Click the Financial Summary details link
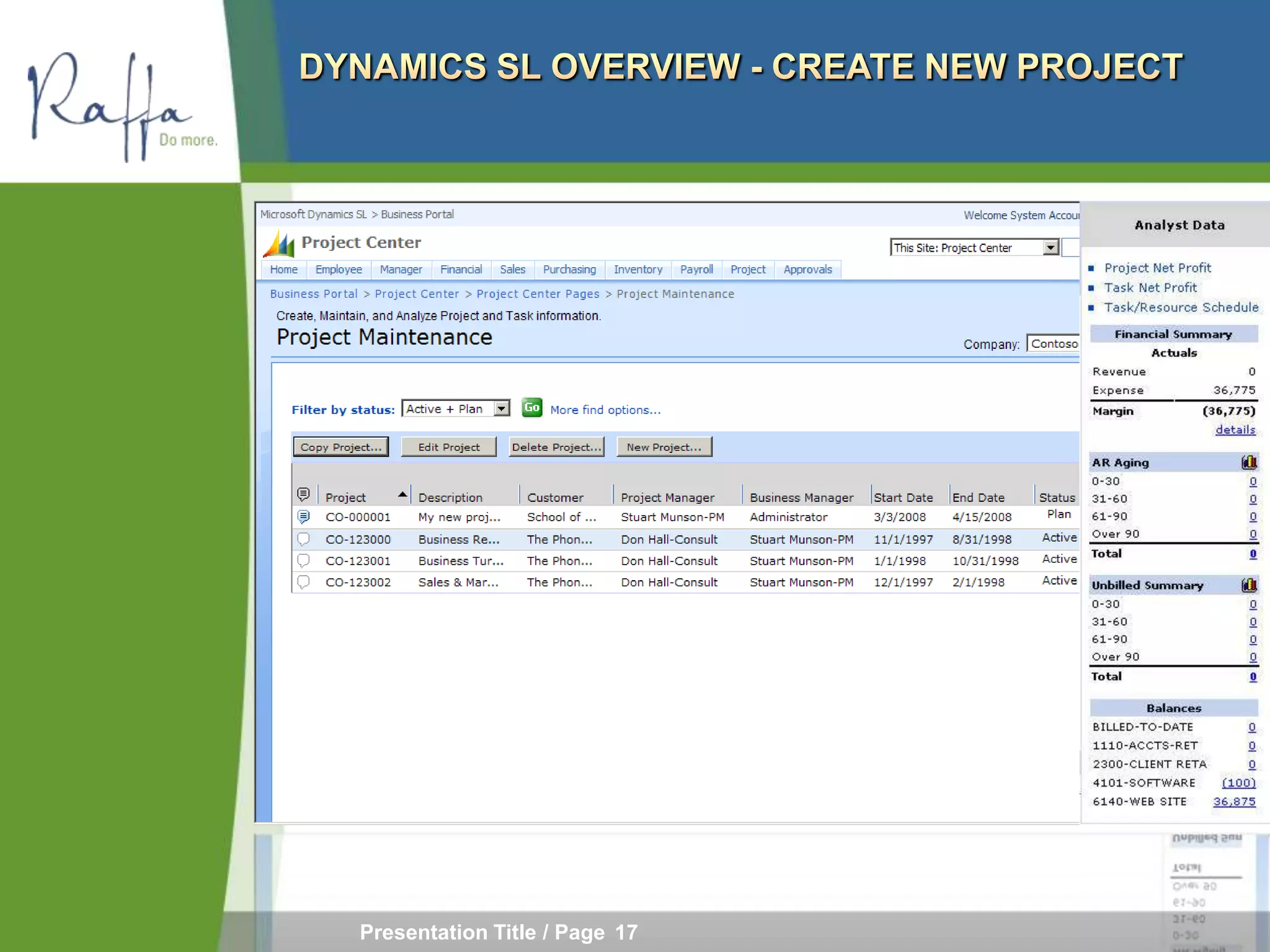 1235,430
